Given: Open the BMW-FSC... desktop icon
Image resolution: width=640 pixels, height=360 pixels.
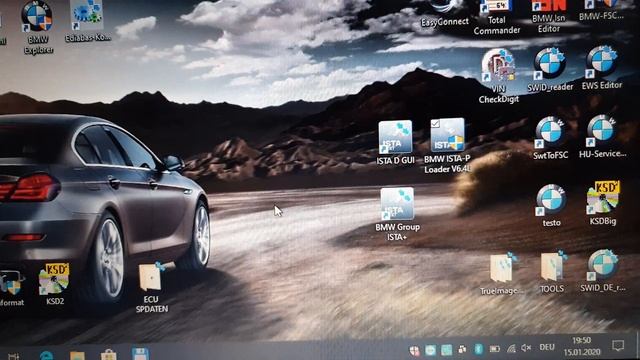Looking at the screenshot, I should click(601, 11).
